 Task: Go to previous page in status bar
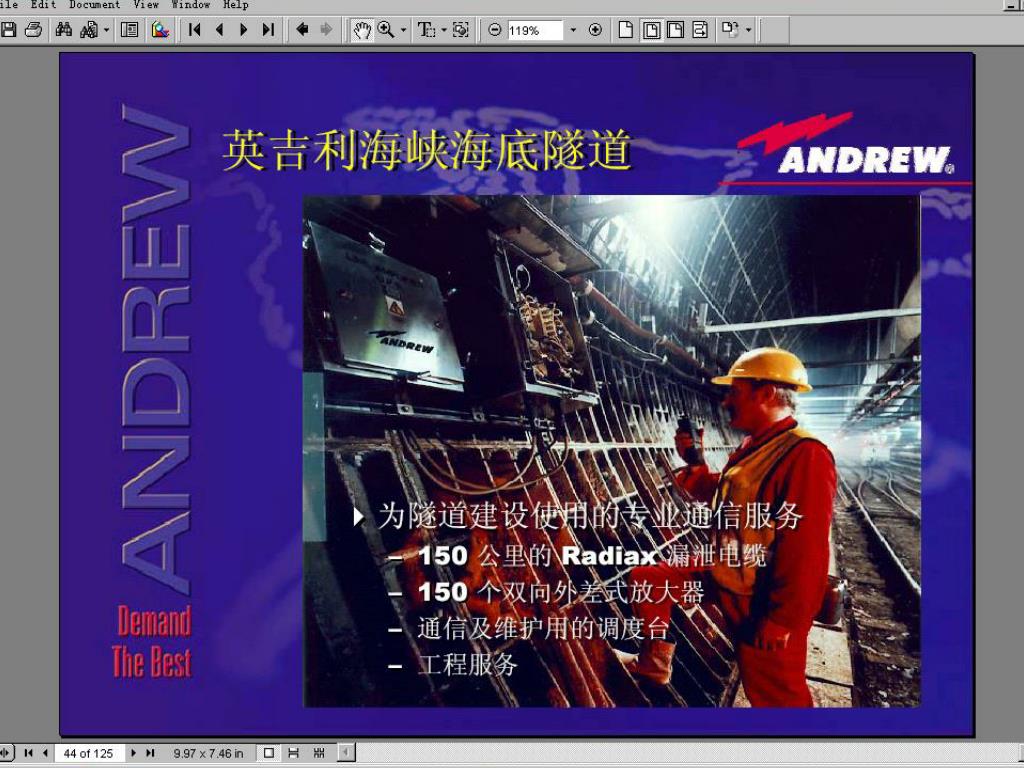click(45, 753)
